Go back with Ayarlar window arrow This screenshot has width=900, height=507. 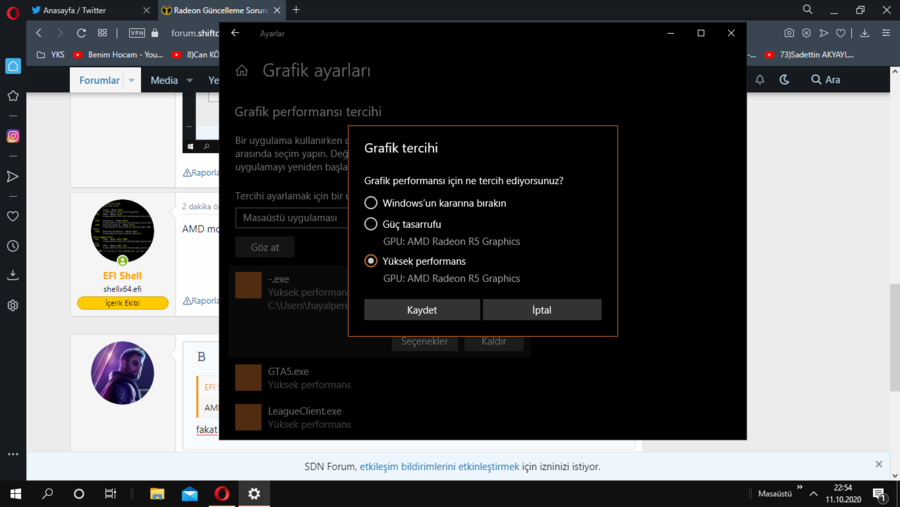click(235, 33)
